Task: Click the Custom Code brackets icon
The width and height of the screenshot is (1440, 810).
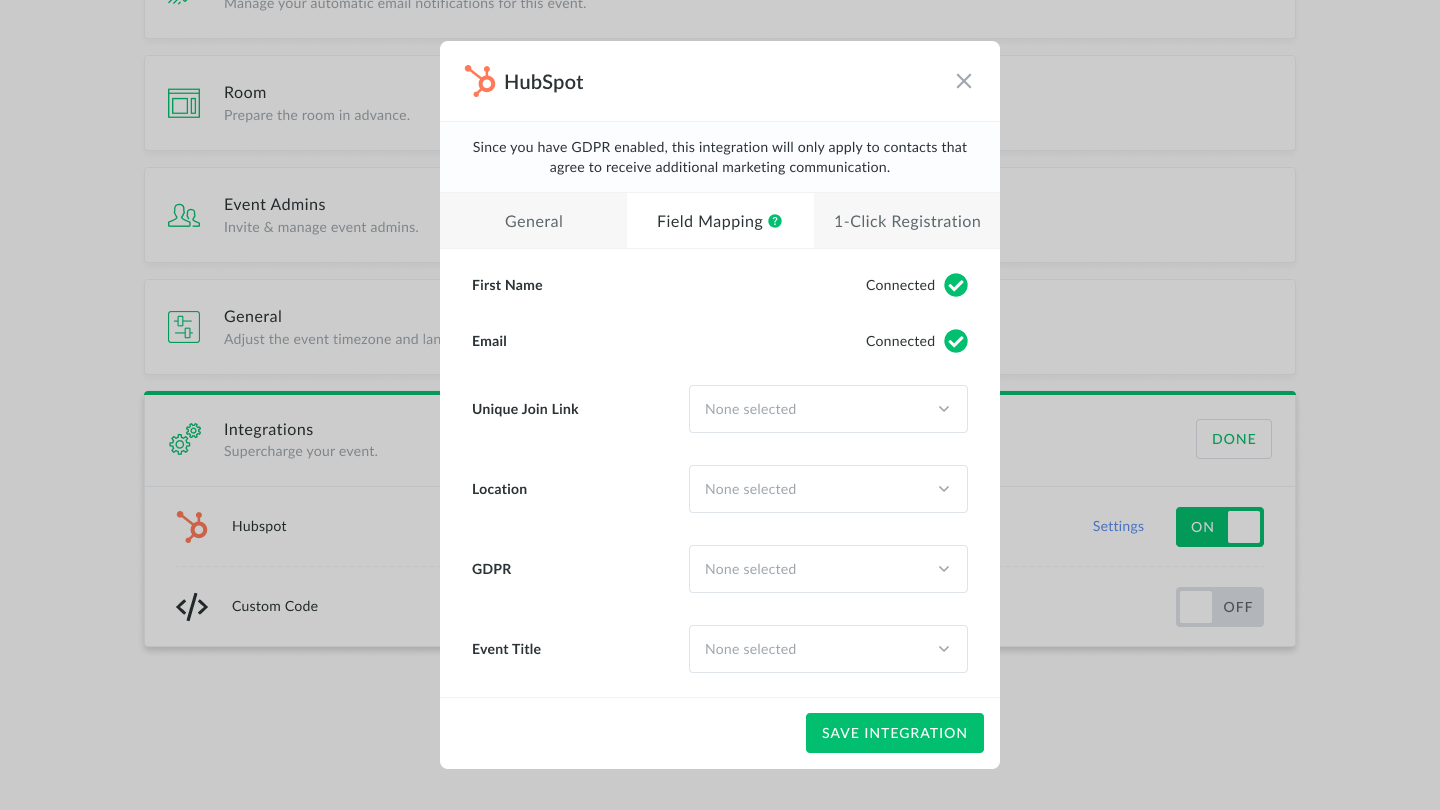Action: point(192,607)
